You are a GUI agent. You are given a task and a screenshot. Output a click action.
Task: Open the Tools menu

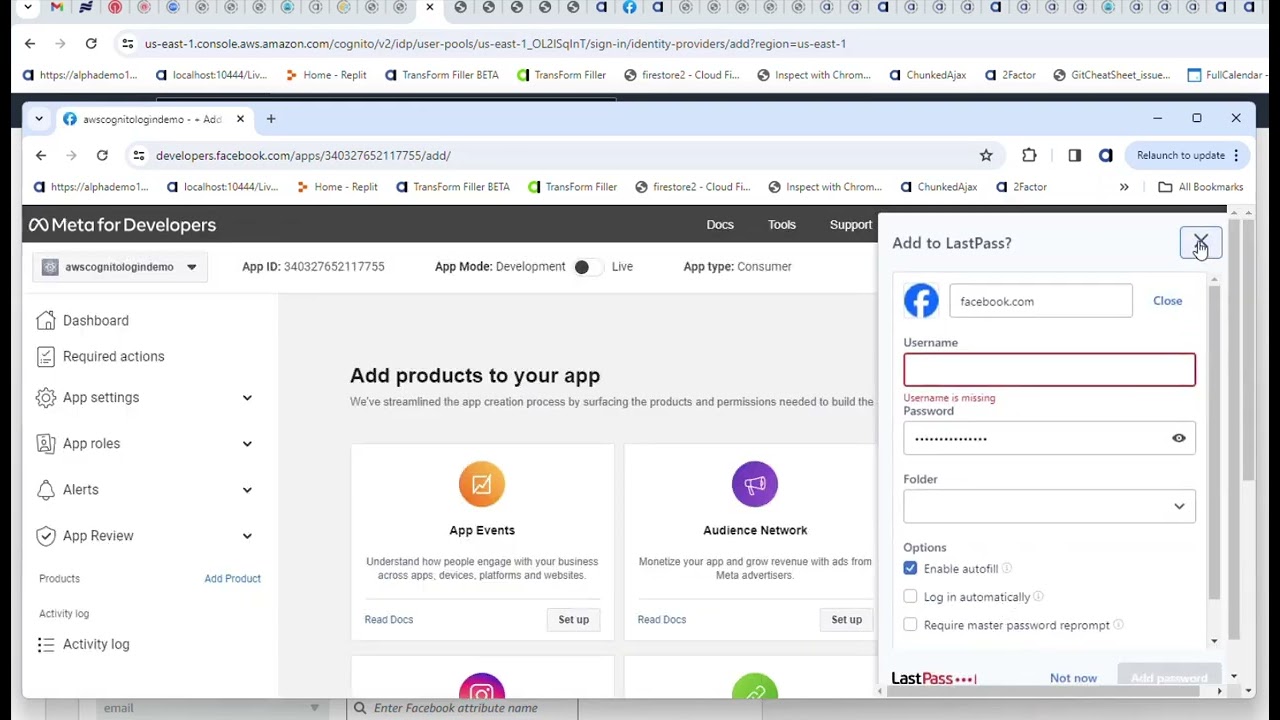click(782, 224)
